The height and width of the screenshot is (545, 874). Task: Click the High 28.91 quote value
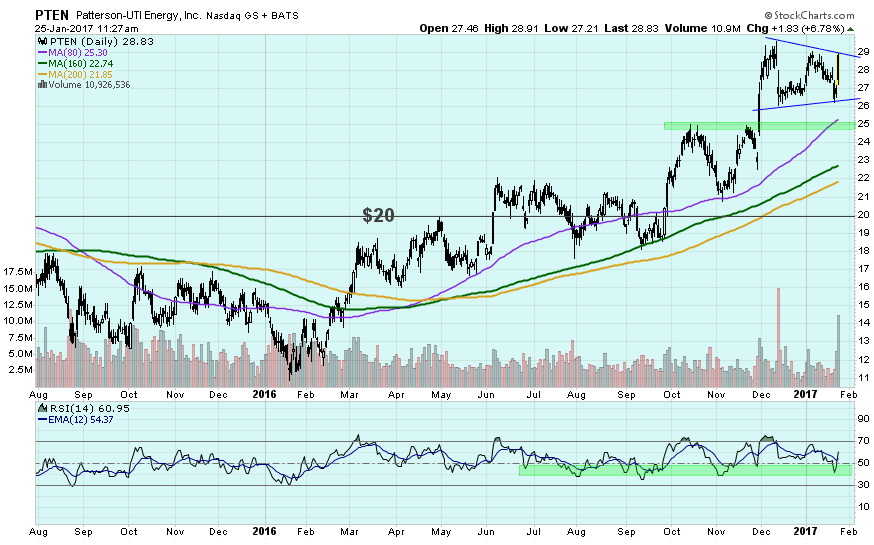coord(511,28)
